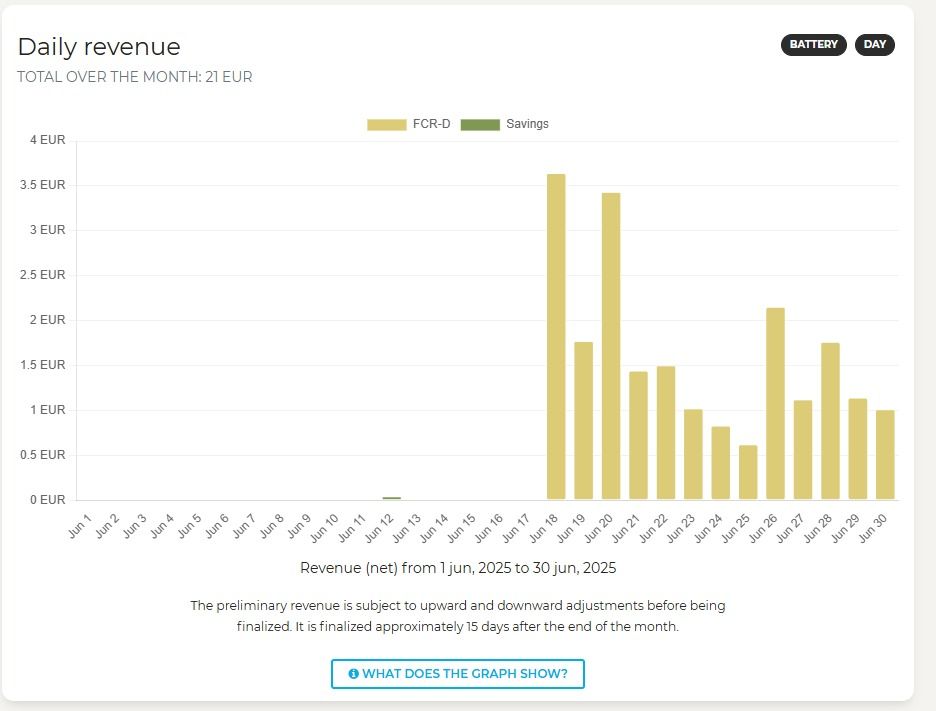Click the Jun 19 revenue bar
Image resolution: width=936 pixels, height=711 pixels.
[584, 421]
